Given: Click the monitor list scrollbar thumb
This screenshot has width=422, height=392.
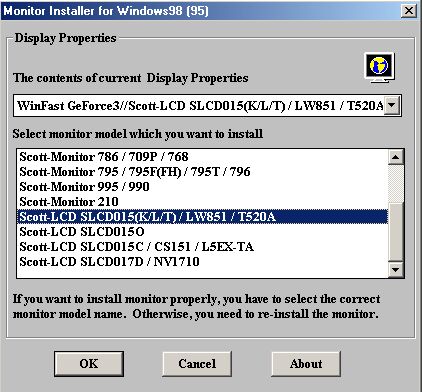Looking at the screenshot, I should coord(396,231).
